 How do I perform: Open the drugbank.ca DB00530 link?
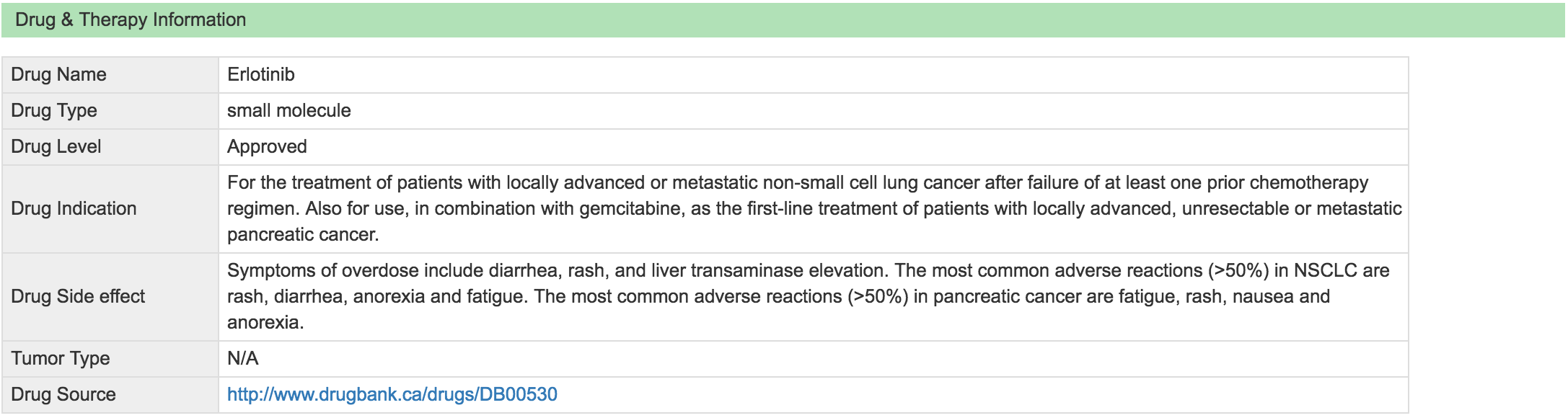[392, 394]
